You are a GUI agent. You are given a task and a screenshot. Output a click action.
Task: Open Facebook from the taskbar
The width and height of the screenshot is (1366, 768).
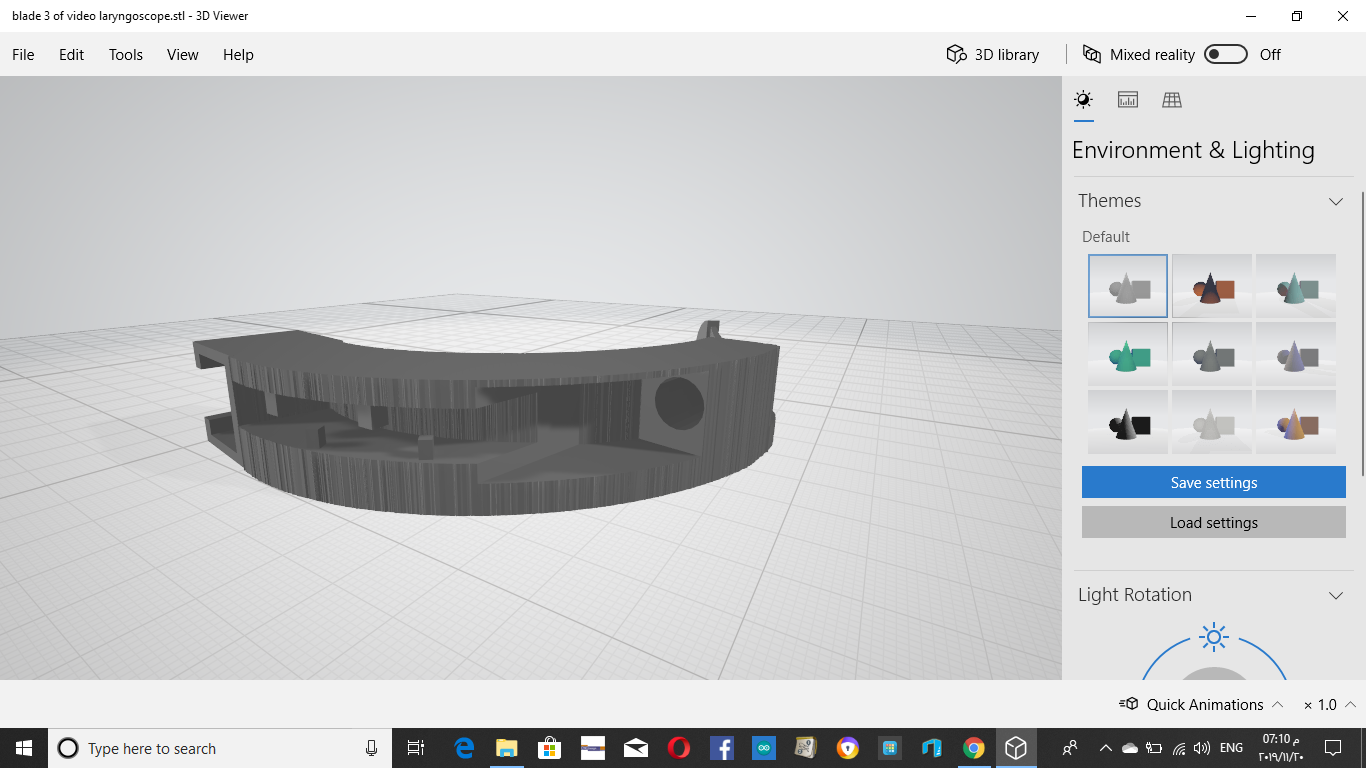721,748
